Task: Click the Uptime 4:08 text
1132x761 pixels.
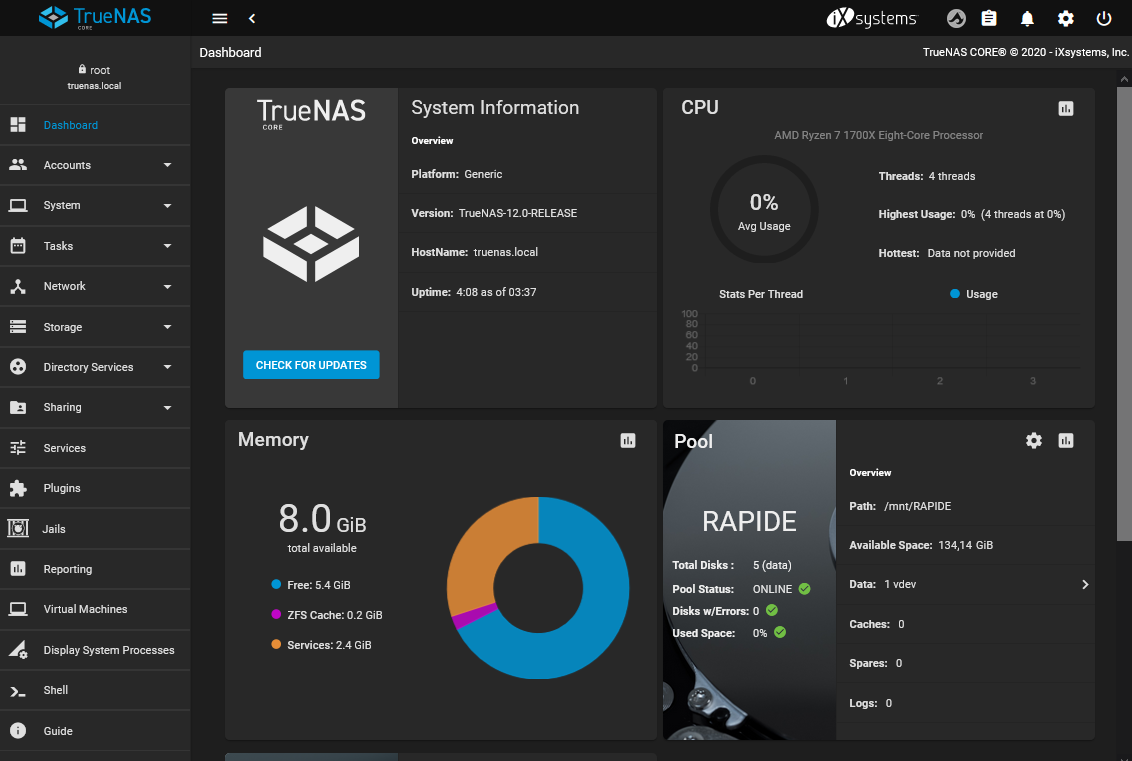Action: point(474,292)
